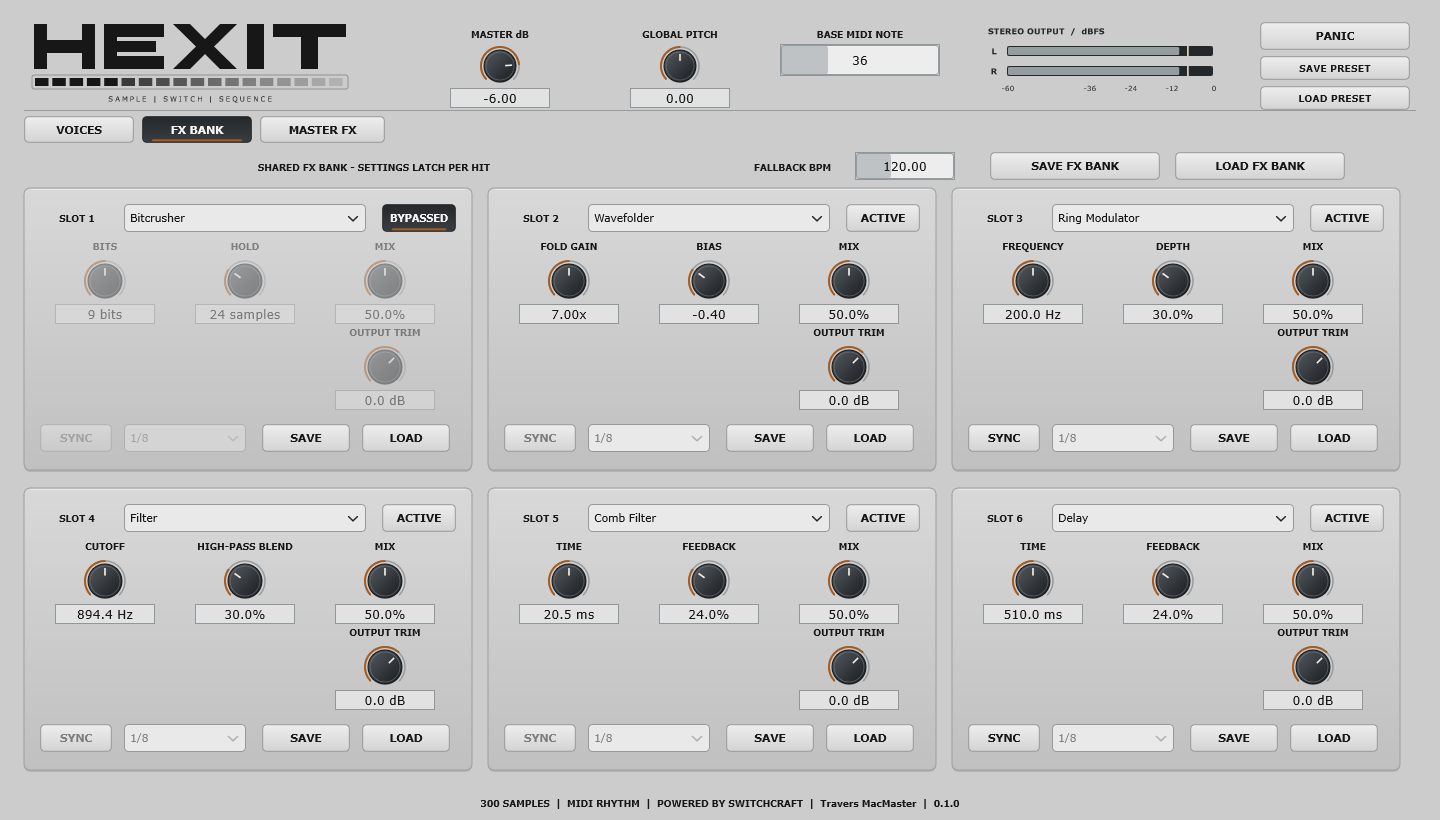Image resolution: width=1440 pixels, height=820 pixels.
Task: Adjust the Slot 4 High-Pass Blend knob
Action: [245, 581]
